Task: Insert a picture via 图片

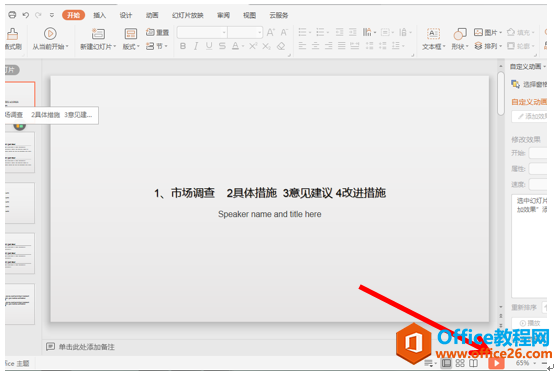Action: 487,32
